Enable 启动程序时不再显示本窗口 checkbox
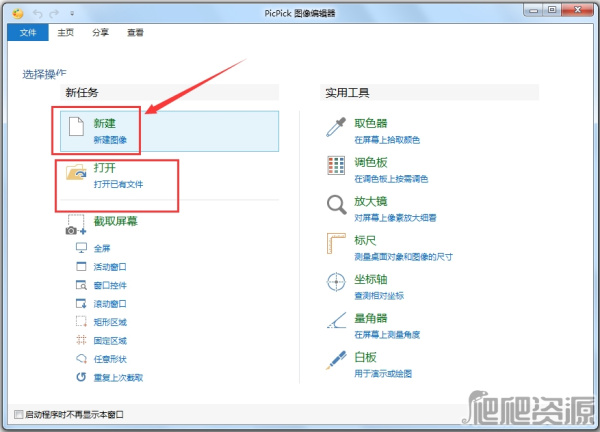The height and width of the screenshot is (432, 600). click(18, 414)
